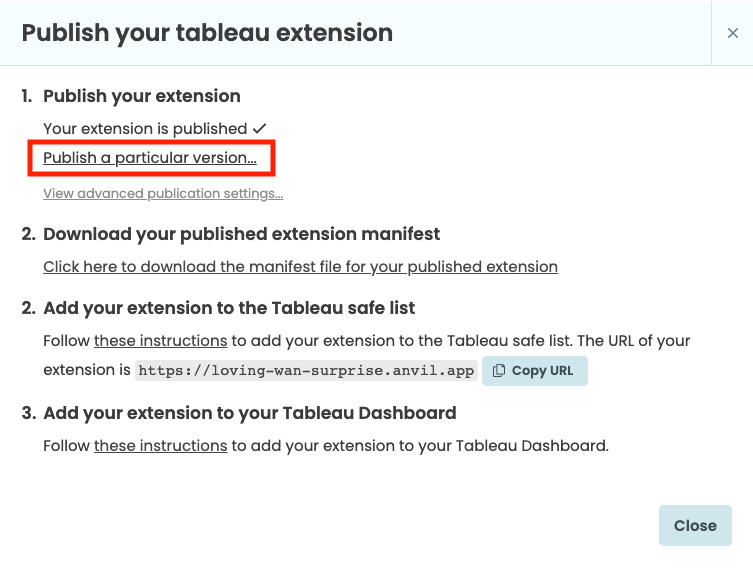Screen dimensions: 753x568
Task: Select 'Download your published extension manifest' heading
Action: coord(242,234)
